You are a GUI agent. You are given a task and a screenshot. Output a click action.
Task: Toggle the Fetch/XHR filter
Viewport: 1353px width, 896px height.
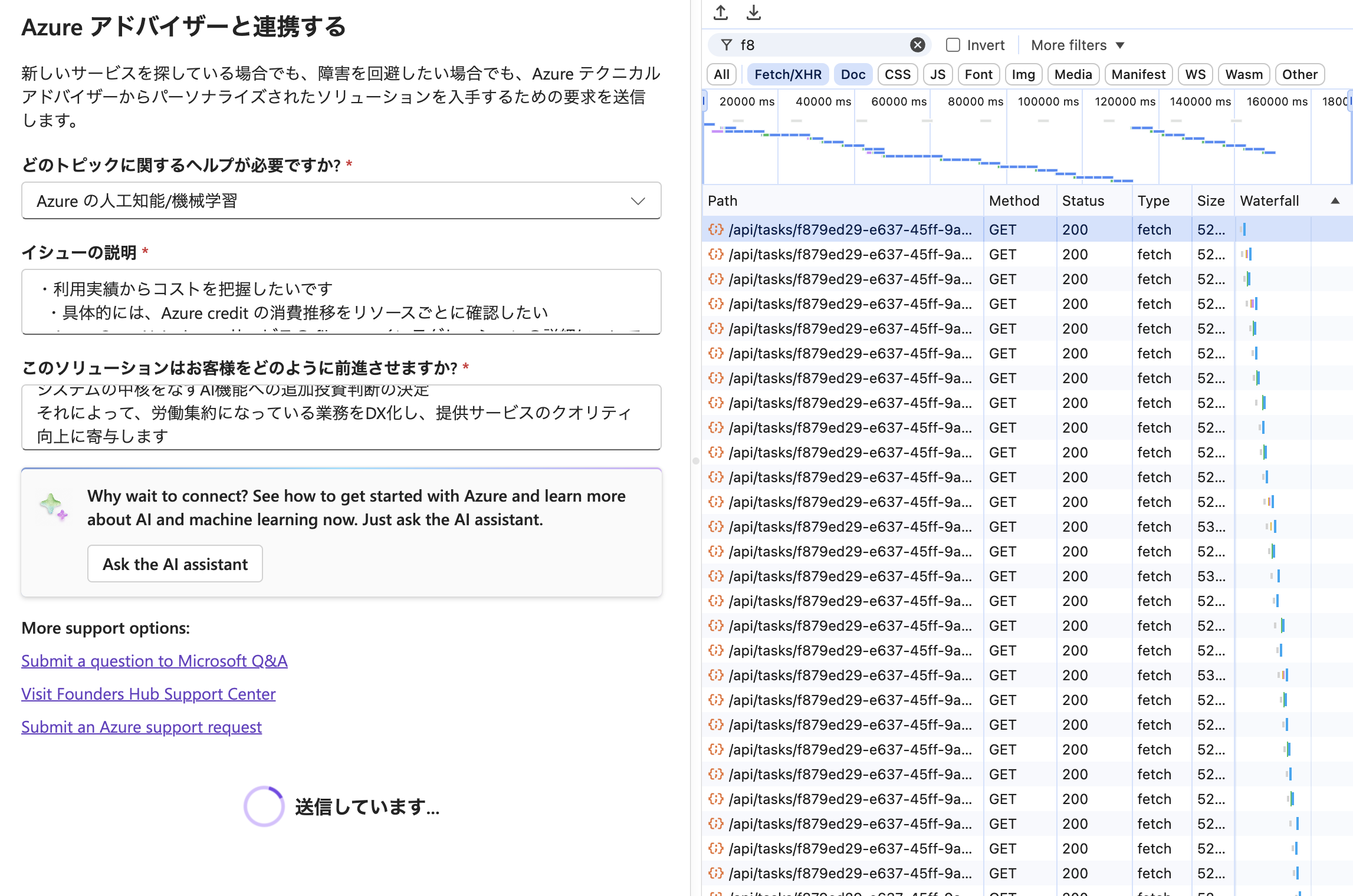(788, 74)
